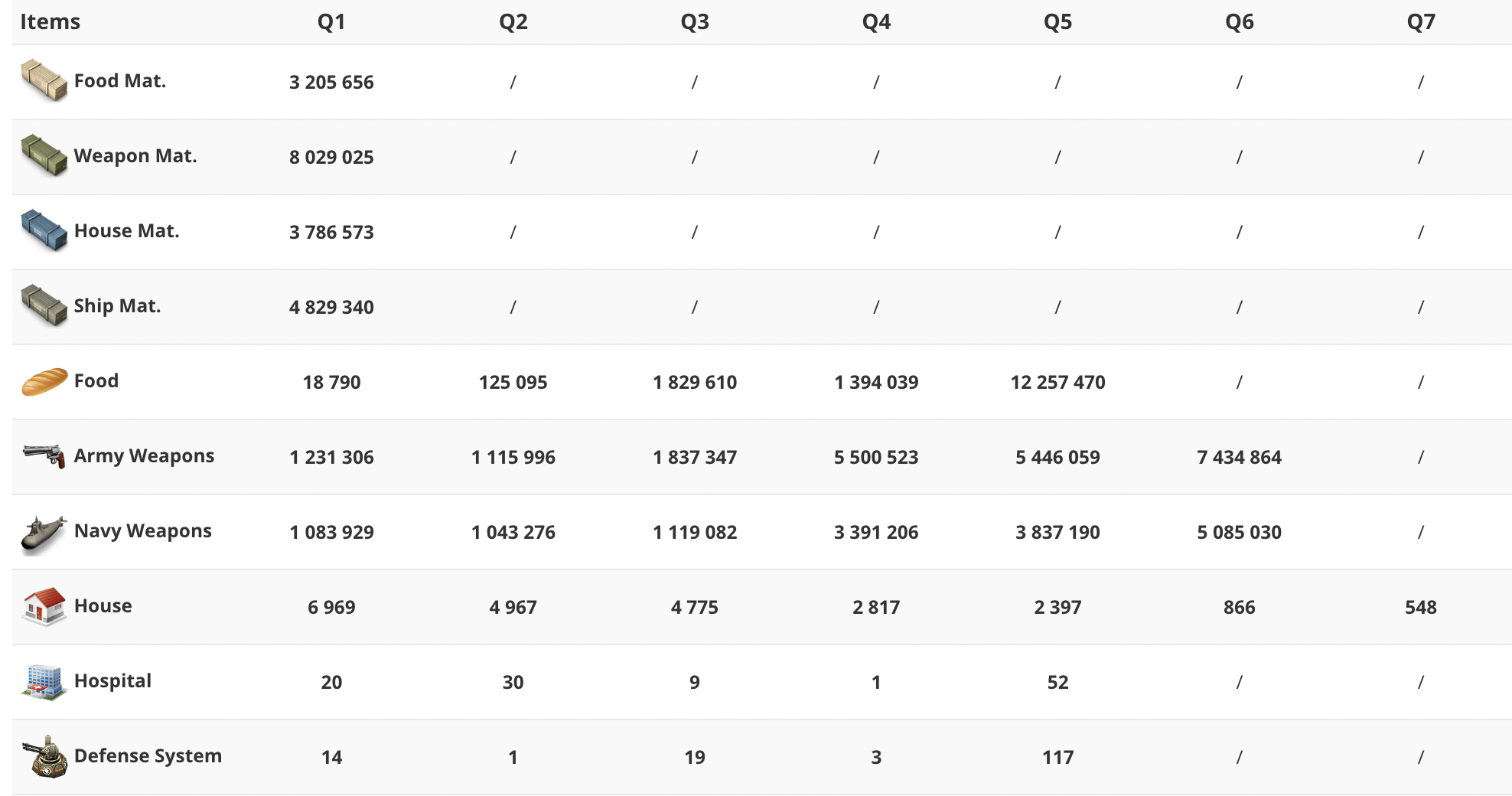Select the Defense System row label
The height and width of the screenshot is (796, 1512).
(x=148, y=756)
